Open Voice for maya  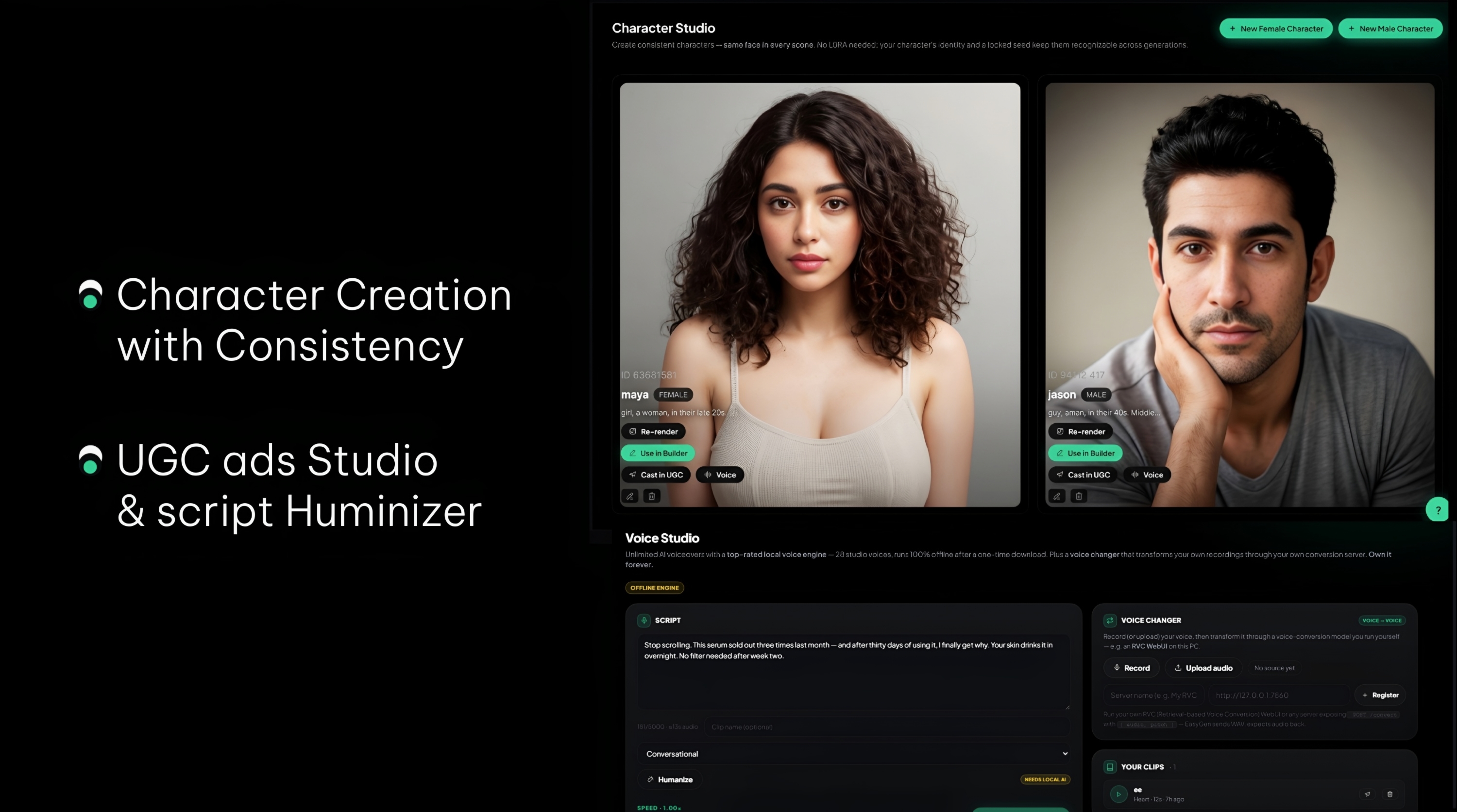coord(720,475)
